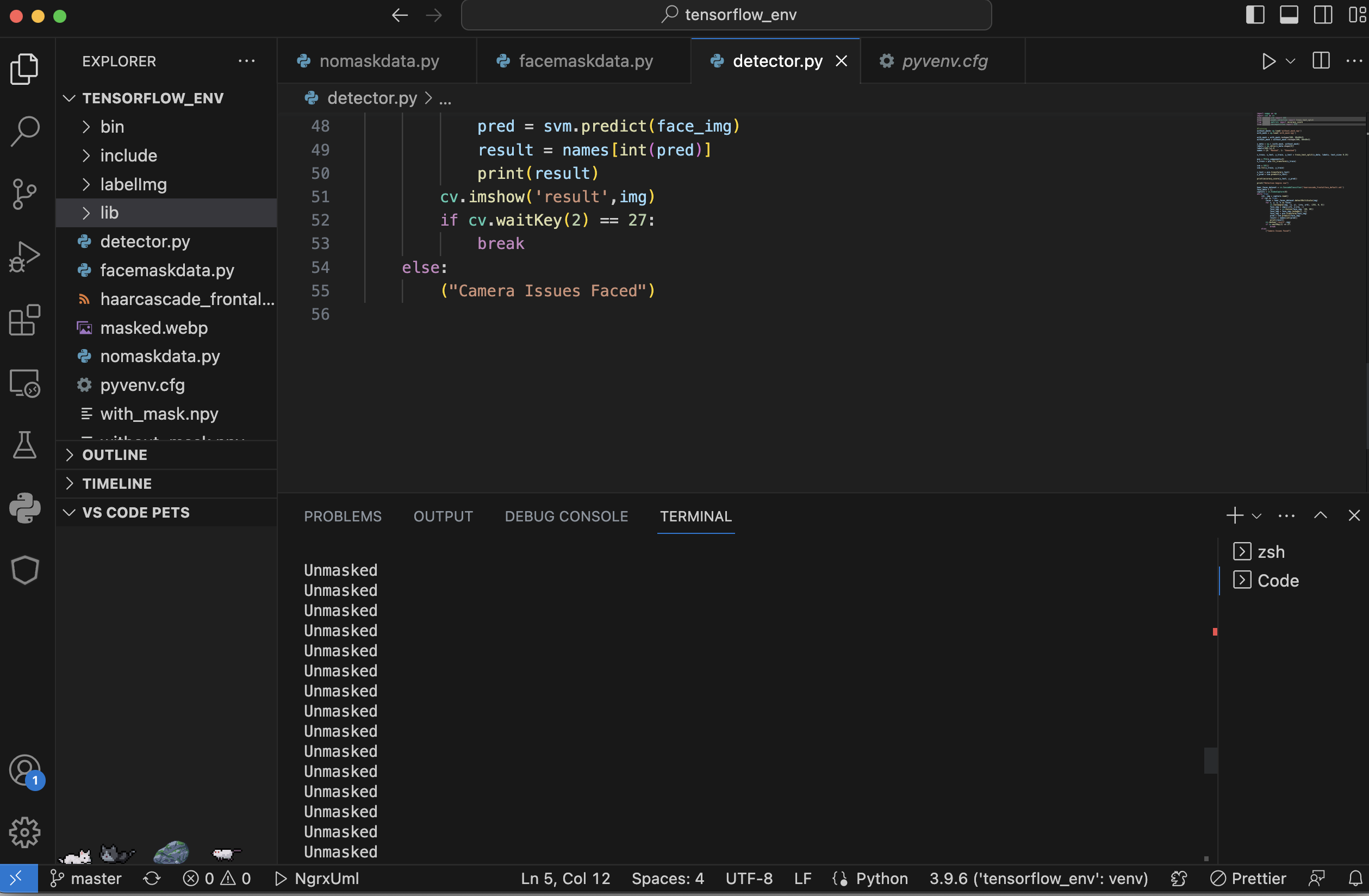
Task: Open the Python sidebar view
Action: tap(24, 508)
